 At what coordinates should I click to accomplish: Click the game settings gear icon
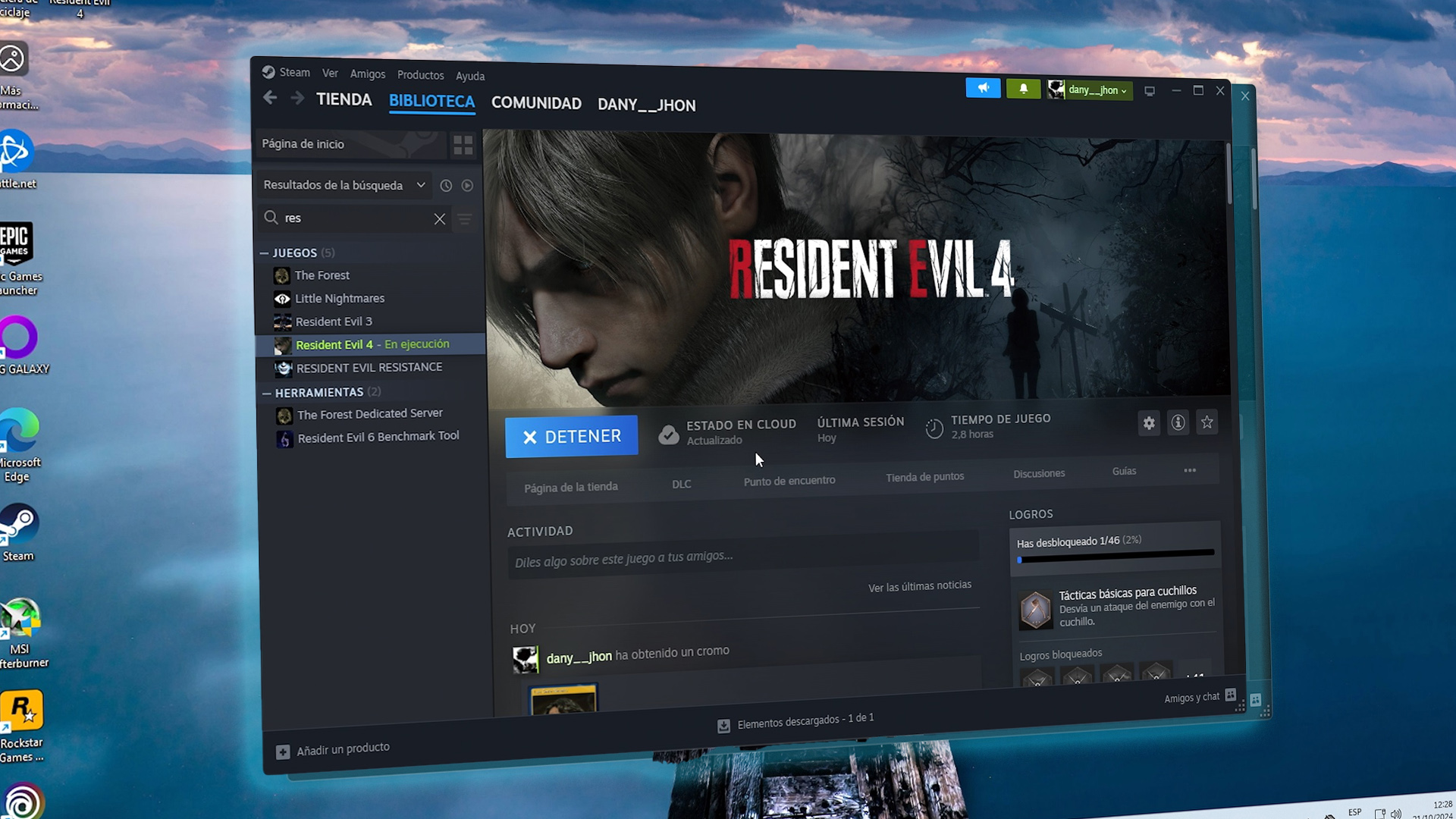[x=1149, y=423]
